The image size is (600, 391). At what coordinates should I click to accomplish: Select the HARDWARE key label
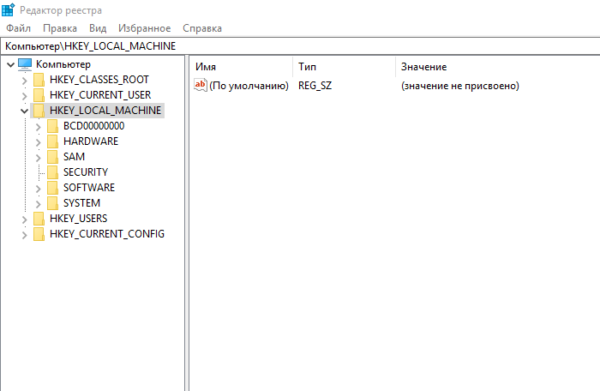point(91,141)
